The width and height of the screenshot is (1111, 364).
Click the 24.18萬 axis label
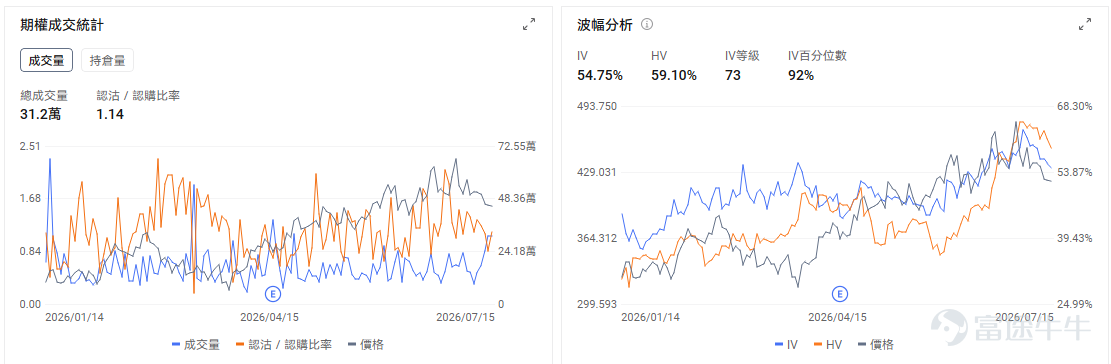click(x=517, y=251)
